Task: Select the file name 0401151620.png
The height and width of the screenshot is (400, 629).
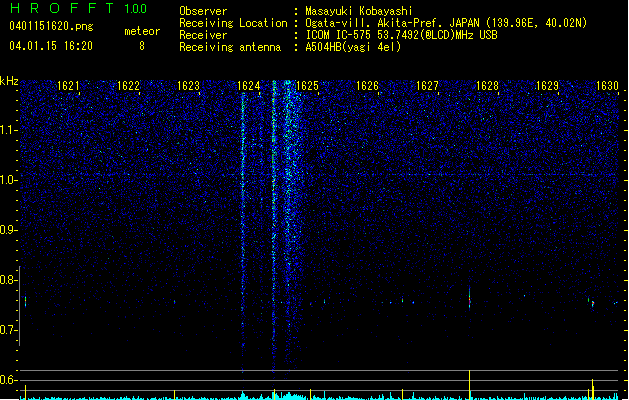Action: tap(51, 27)
